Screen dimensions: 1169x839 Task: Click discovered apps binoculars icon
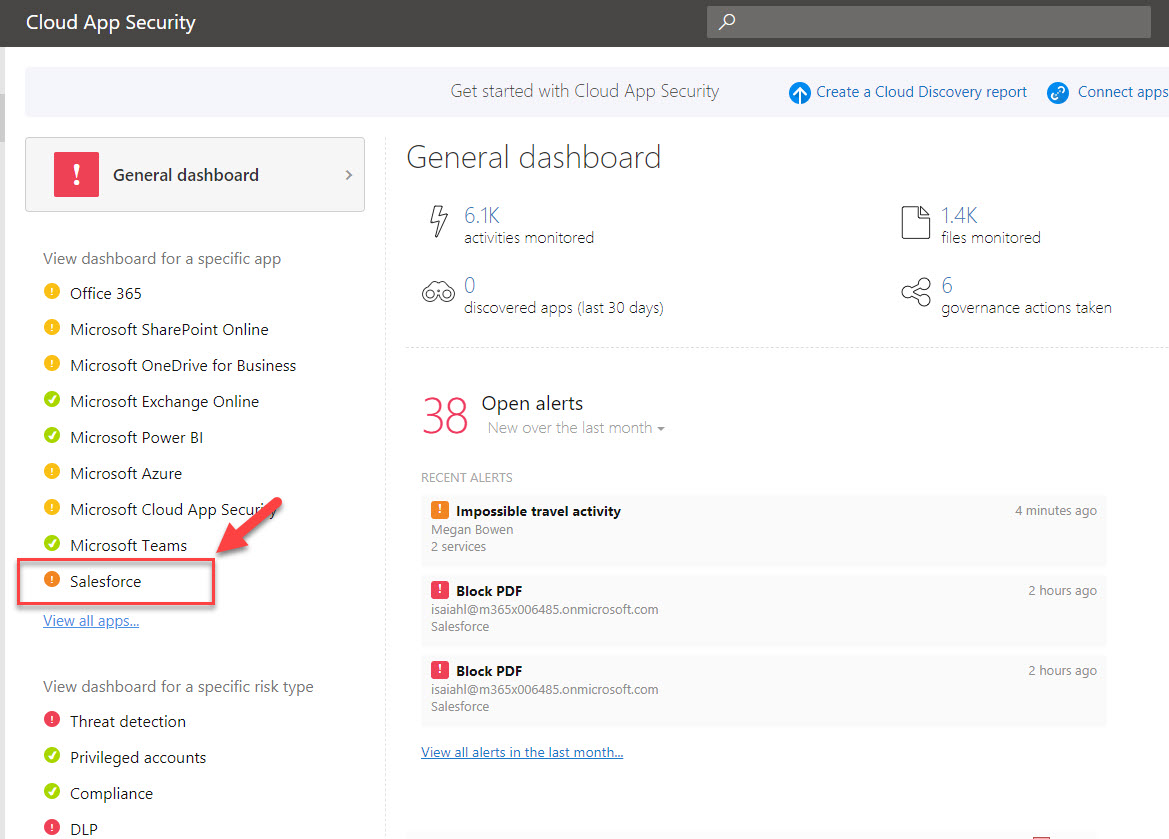click(438, 292)
